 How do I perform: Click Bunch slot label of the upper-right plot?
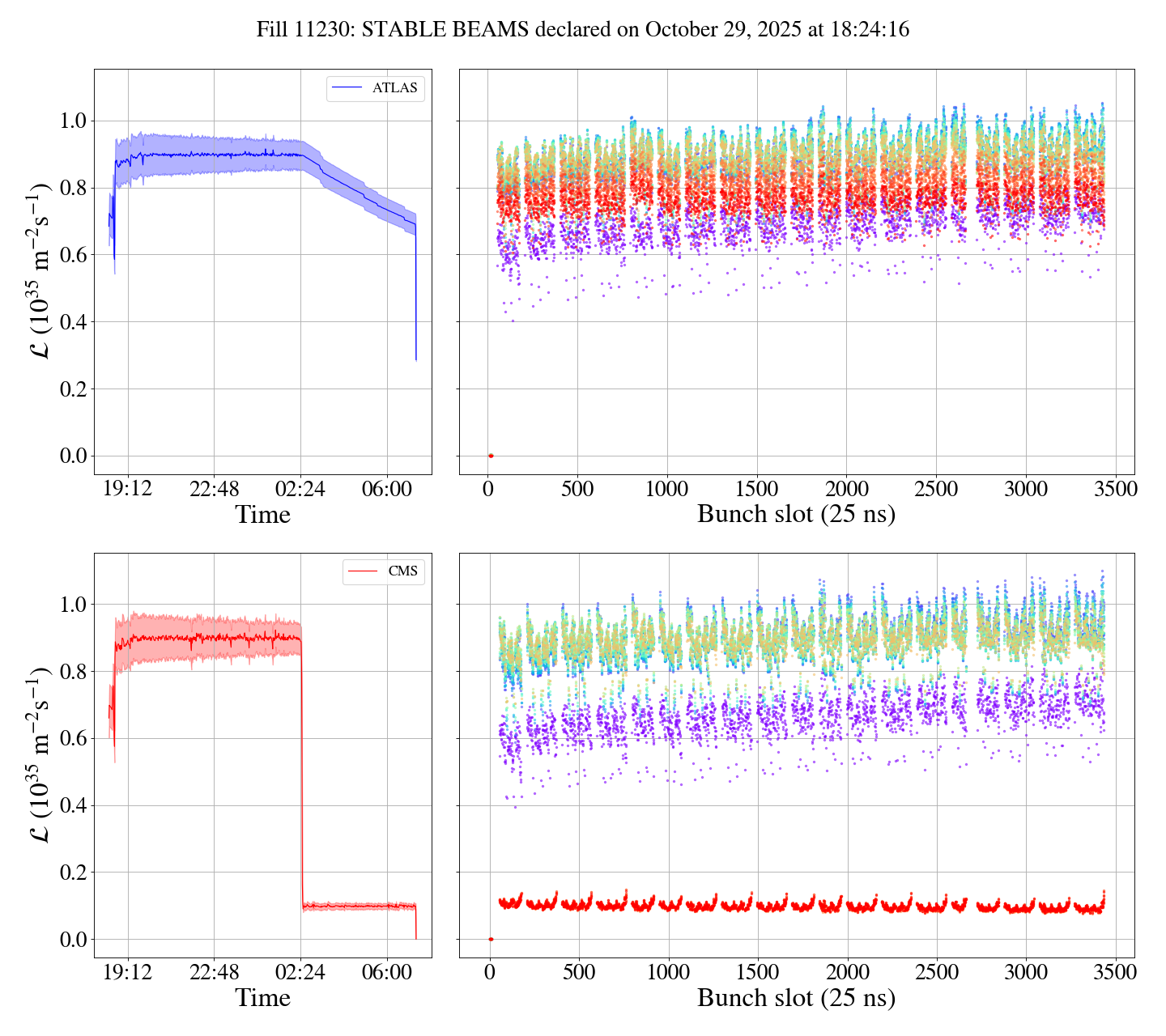point(796,515)
